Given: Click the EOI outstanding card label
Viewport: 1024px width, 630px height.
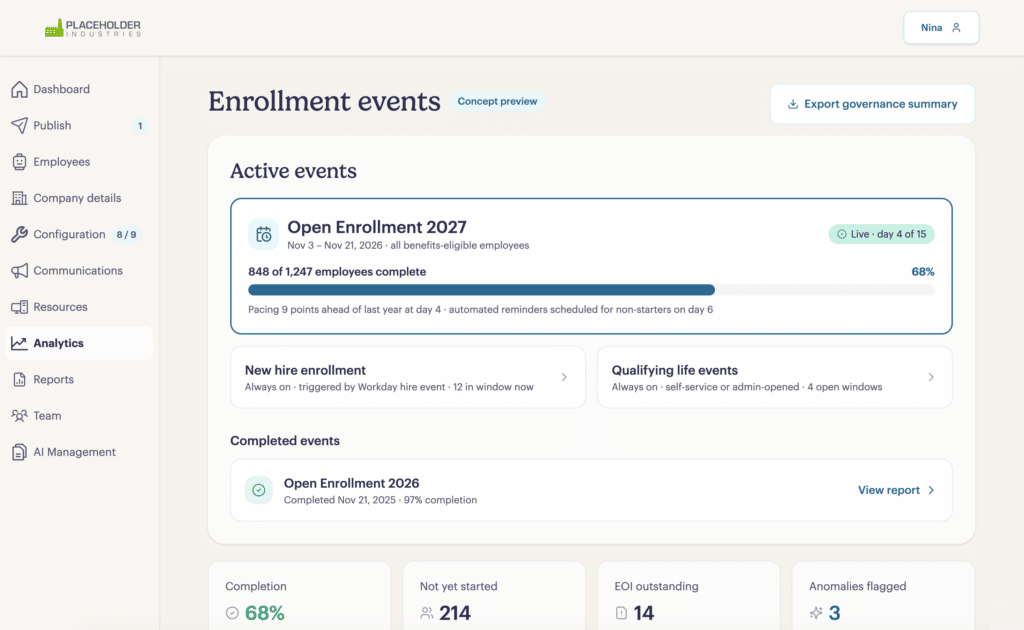Looking at the screenshot, I should [x=656, y=586].
